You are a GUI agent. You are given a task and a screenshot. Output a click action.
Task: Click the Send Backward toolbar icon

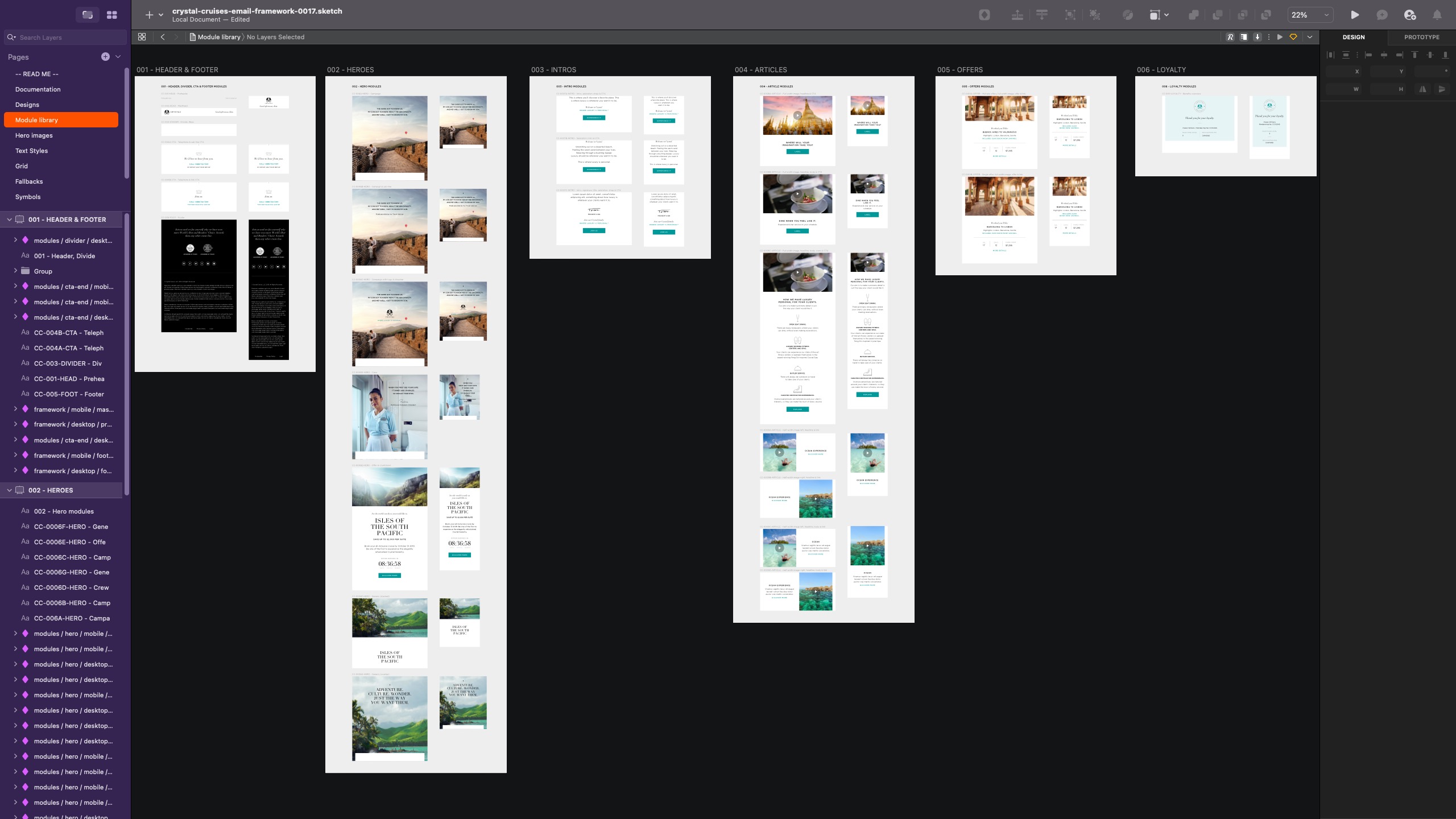tap(1042, 15)
